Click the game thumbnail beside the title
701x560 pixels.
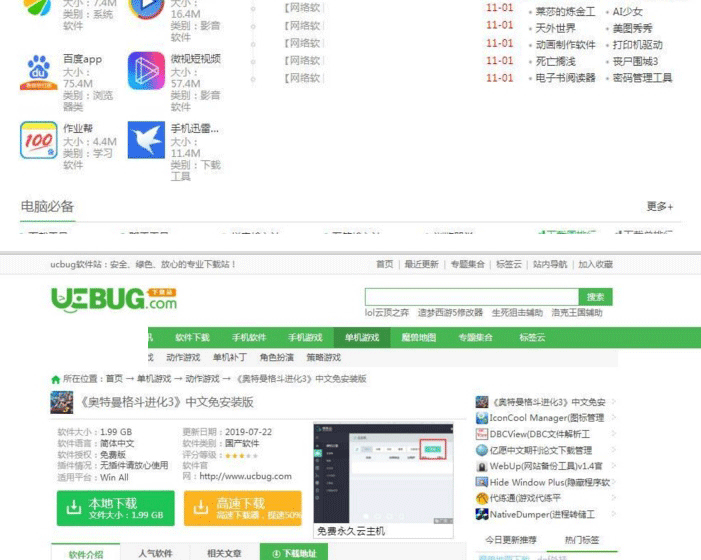tap(62, 402)
